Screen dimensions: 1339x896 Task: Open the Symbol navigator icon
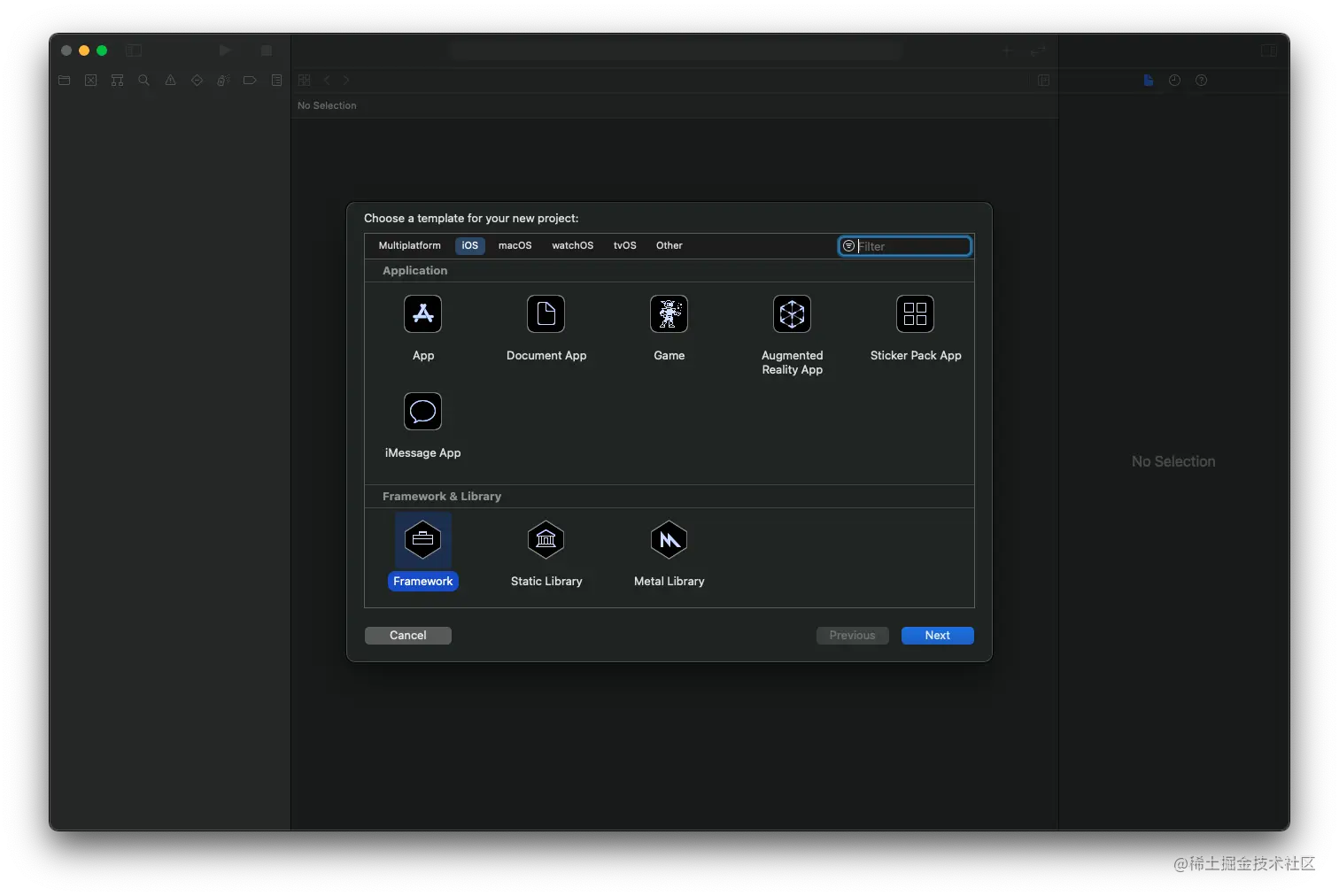pos(117,81)
